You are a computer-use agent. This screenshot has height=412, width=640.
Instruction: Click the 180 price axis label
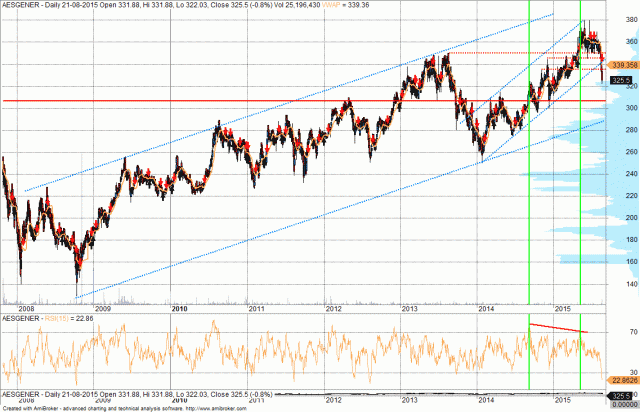631,240
